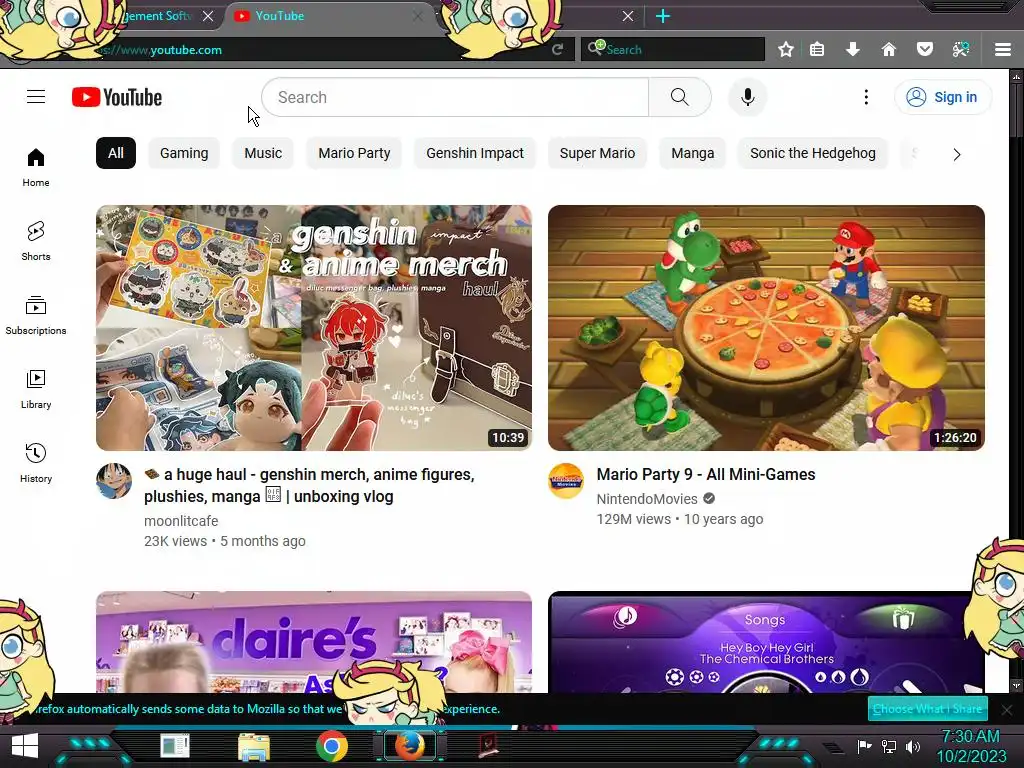Click the YouTube search magnifier button
1024x768 pixels.
tap(680, 97)
